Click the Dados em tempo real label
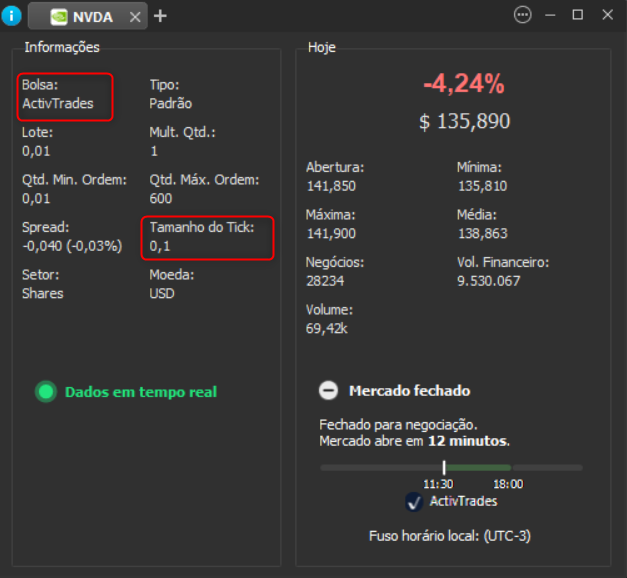Screen dimensions: 627x578 [x=140, y=392]
